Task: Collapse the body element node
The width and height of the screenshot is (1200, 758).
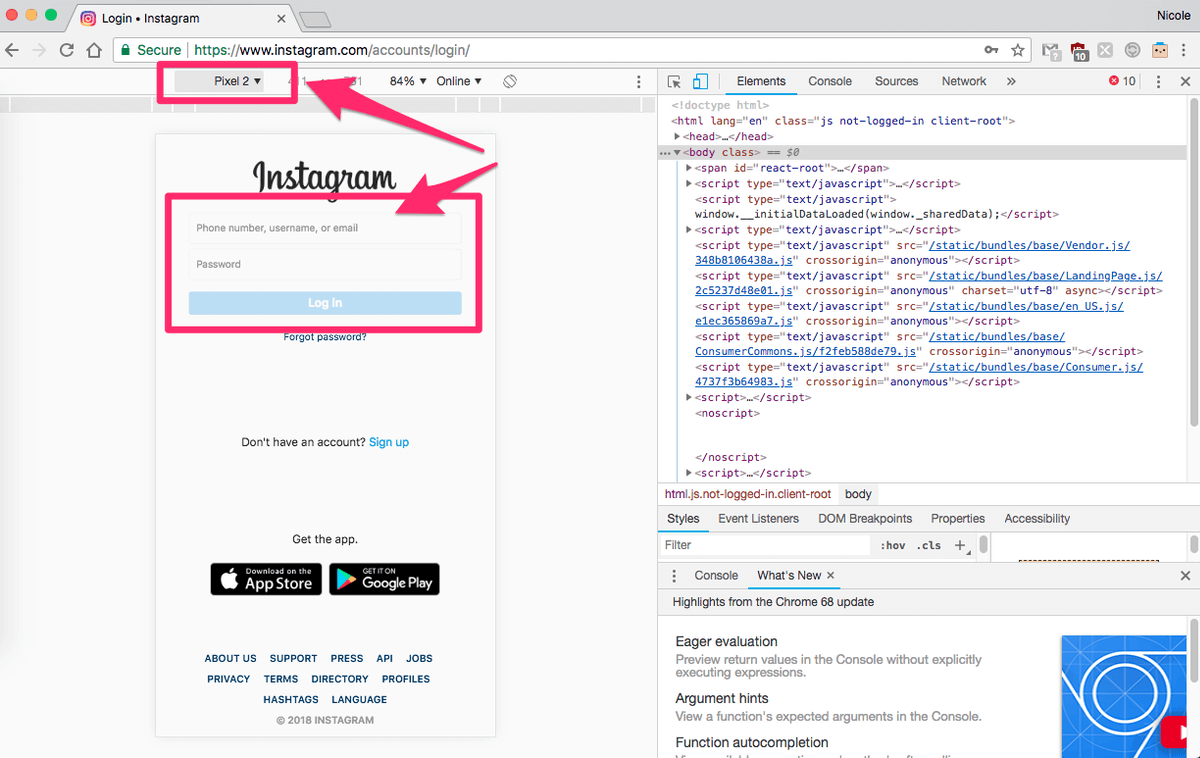Action: click(679, 152)
